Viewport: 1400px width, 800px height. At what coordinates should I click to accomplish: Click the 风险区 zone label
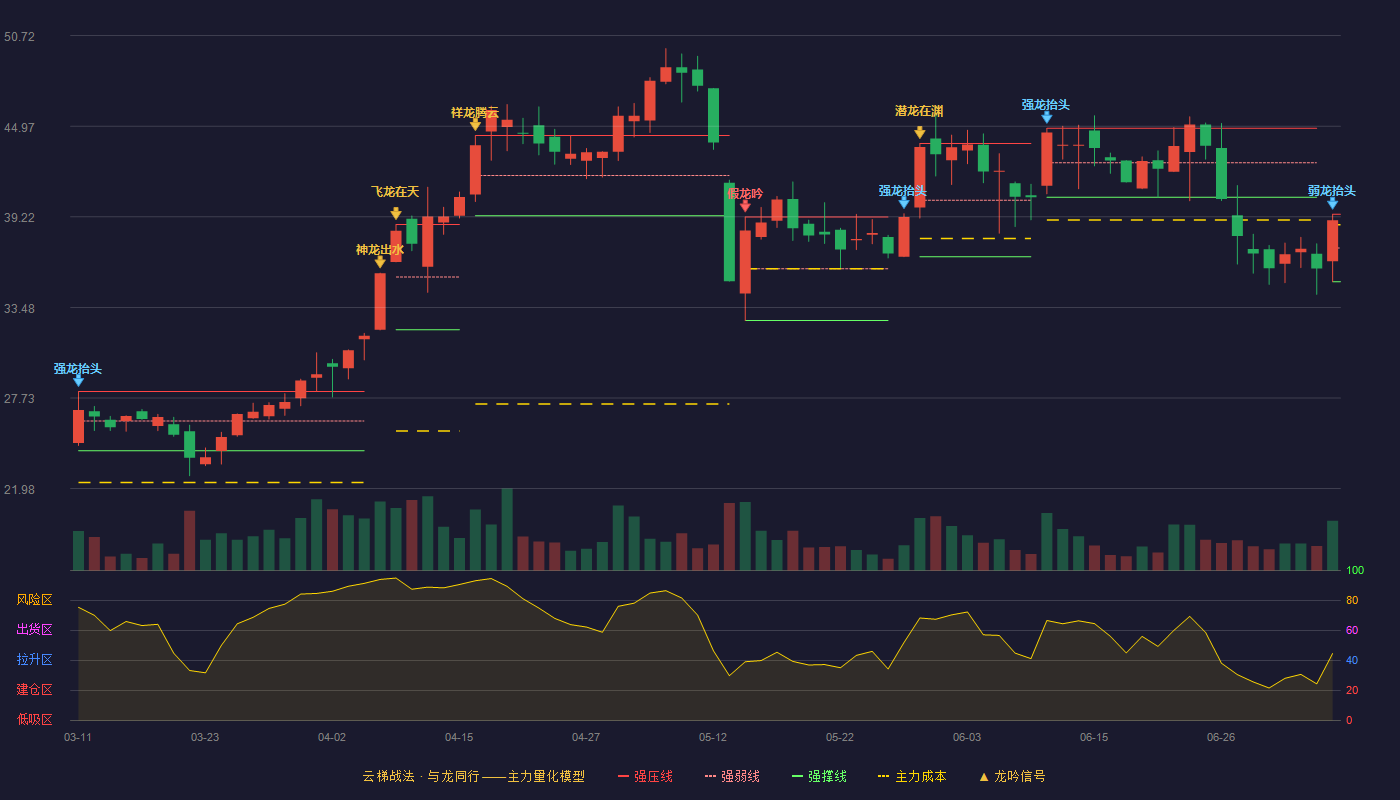tap(34, 600)
